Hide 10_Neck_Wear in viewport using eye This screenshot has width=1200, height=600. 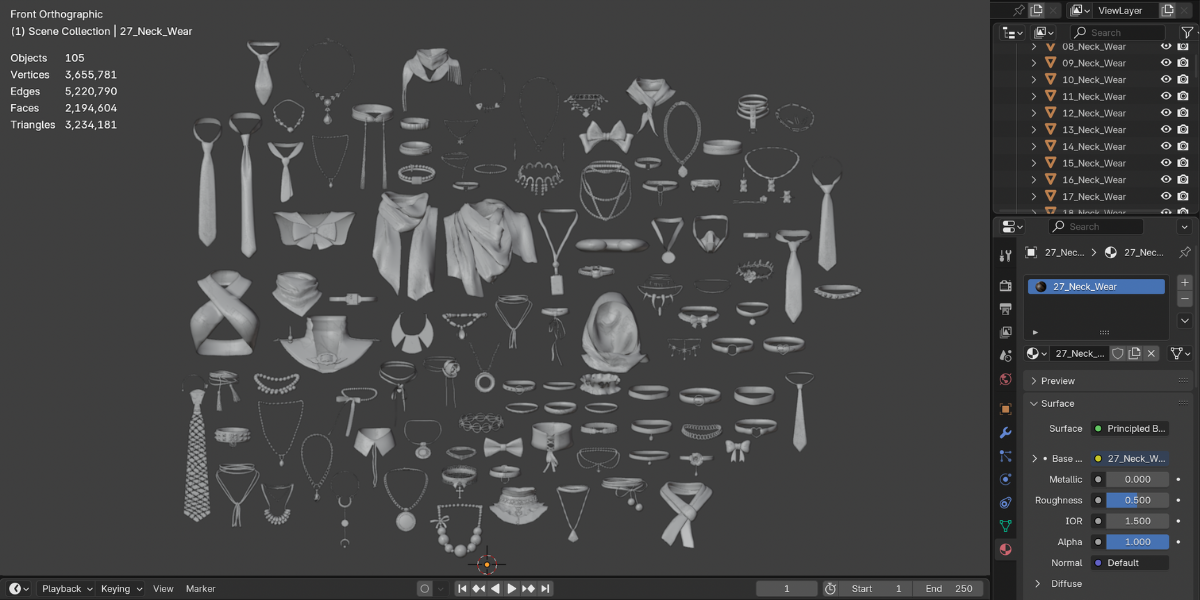click(x=1165, y=80)
